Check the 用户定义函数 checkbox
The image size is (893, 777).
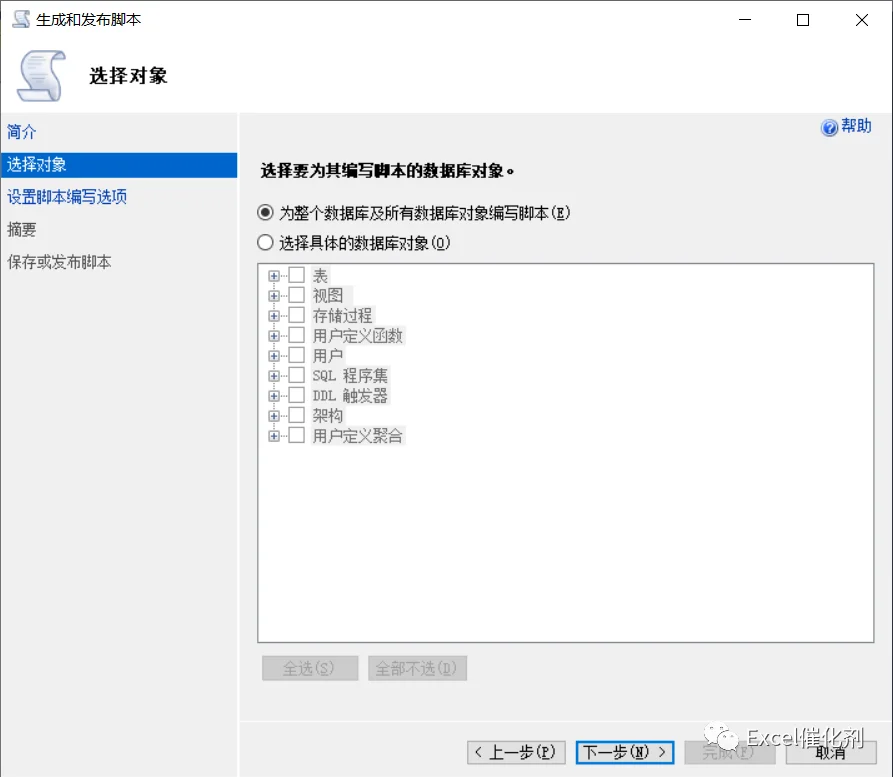[x=296, y=335]
